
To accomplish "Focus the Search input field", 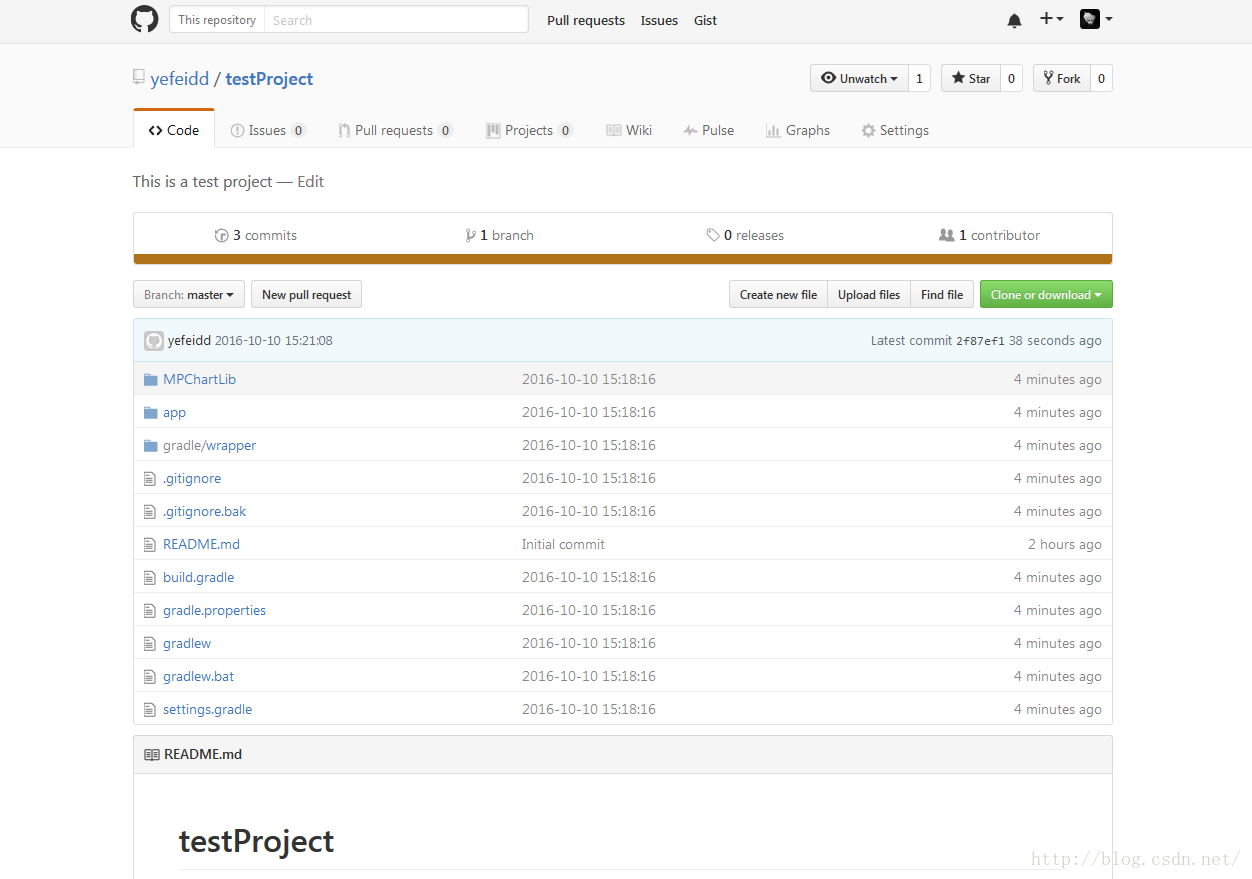I will click(x=396, y=19).
